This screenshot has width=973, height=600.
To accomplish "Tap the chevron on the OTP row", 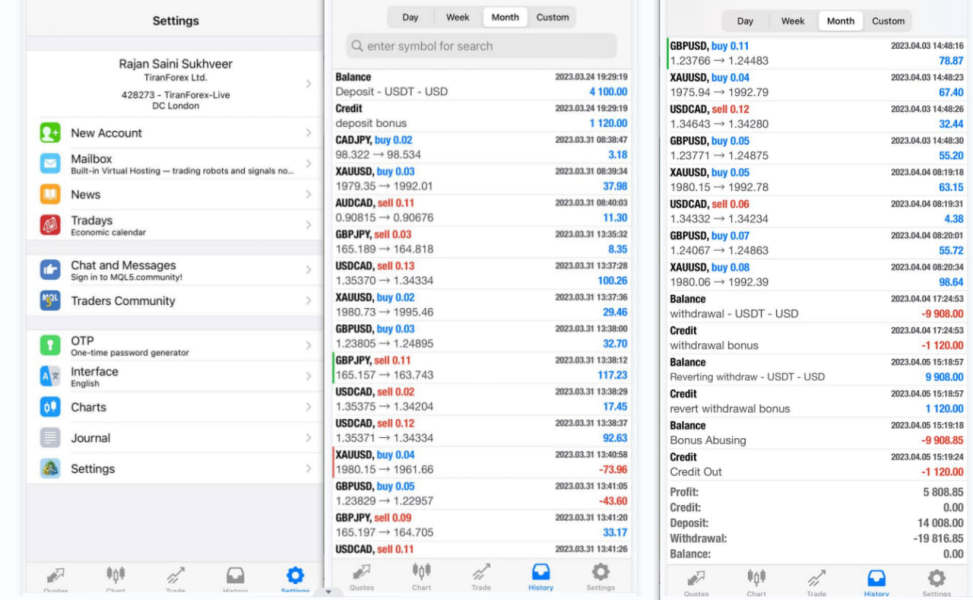I will pyautogui.click(x=308, y=345).
